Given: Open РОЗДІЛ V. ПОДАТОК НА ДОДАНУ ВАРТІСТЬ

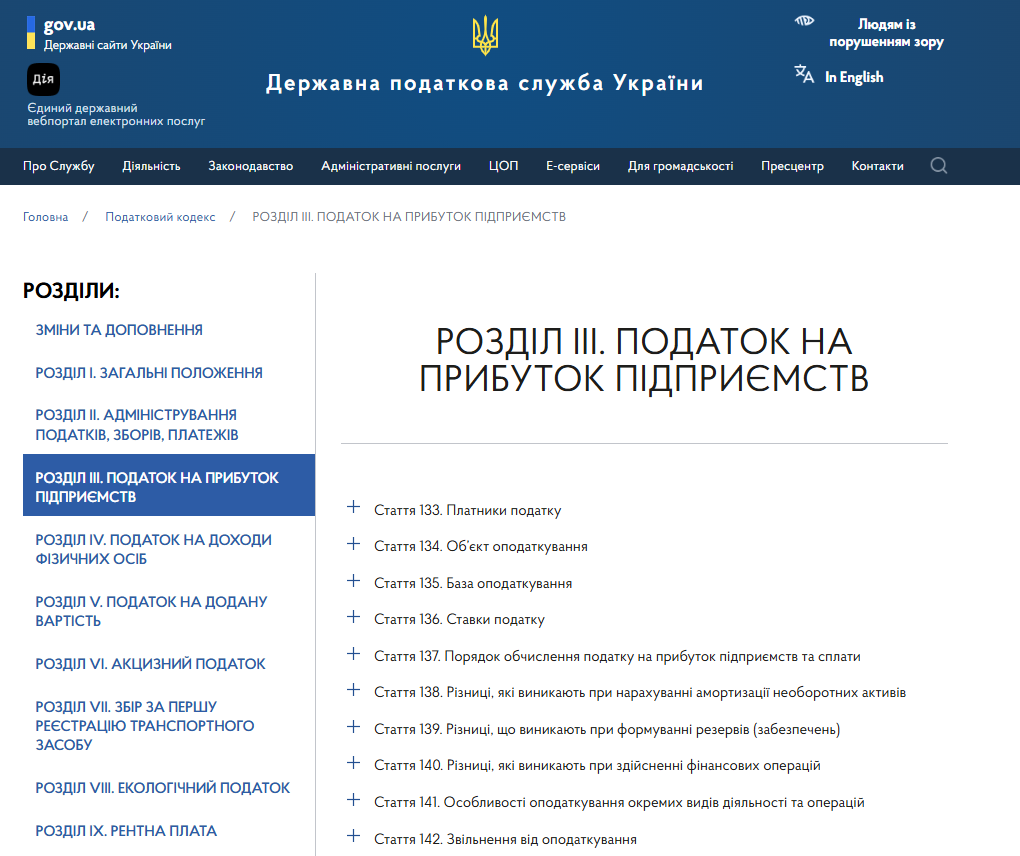Looking at the screenshot, I should (151, 611).
